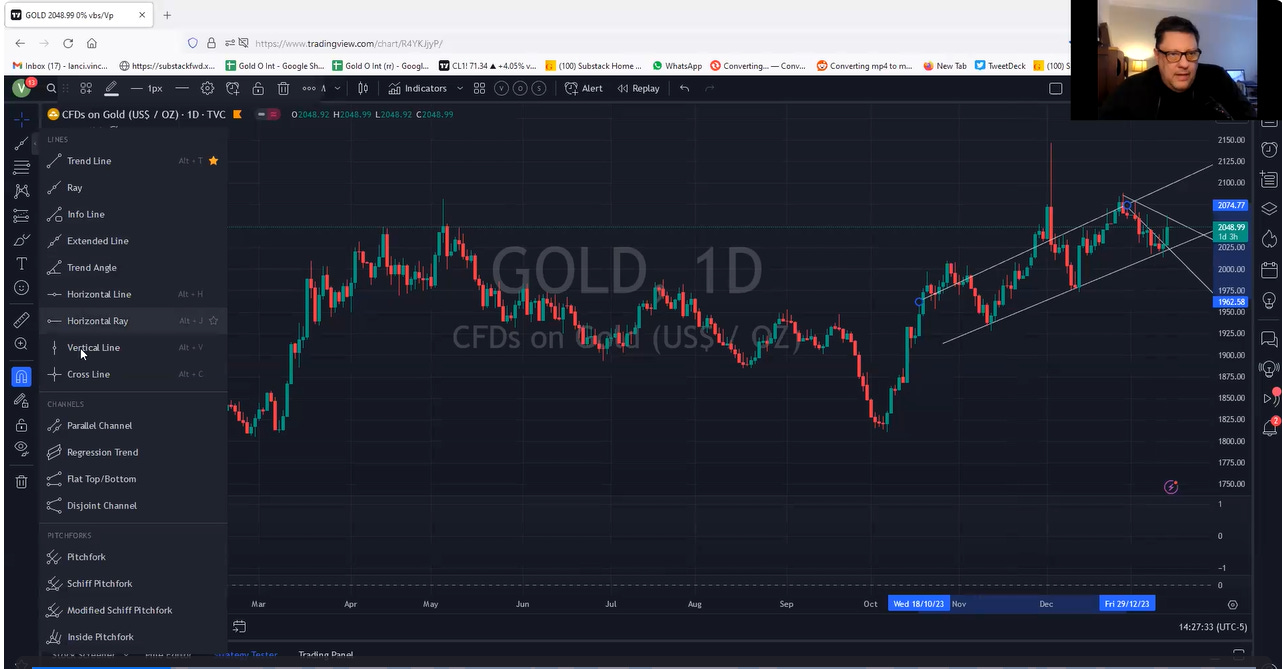Open calendar panel in right sidebar
The image size is (1282, 669).
click(1269, 270)
